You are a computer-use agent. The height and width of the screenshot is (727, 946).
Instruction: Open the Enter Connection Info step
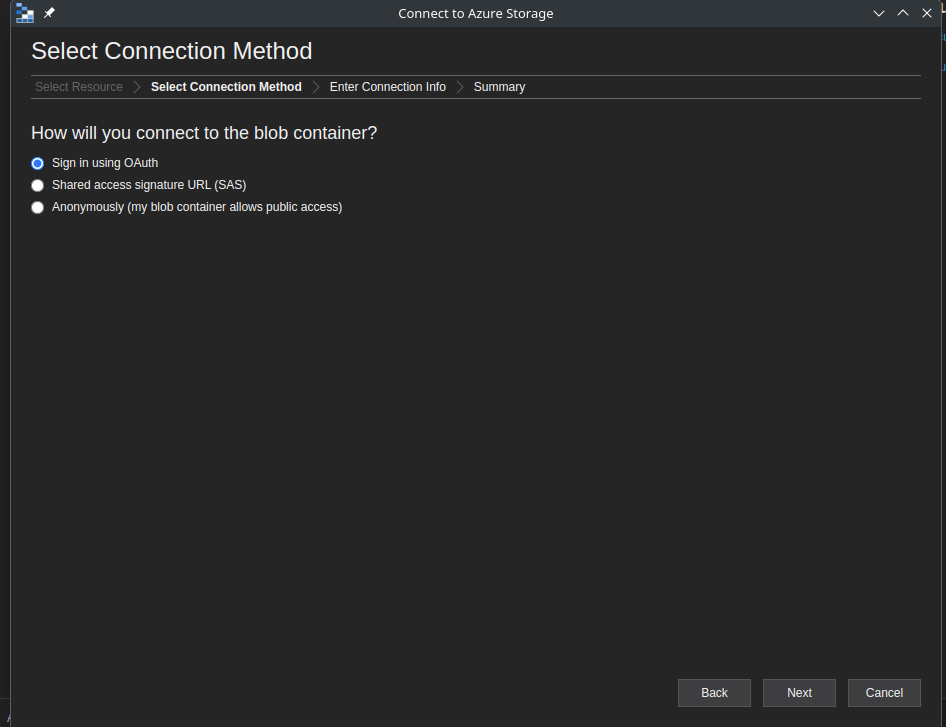387,87
